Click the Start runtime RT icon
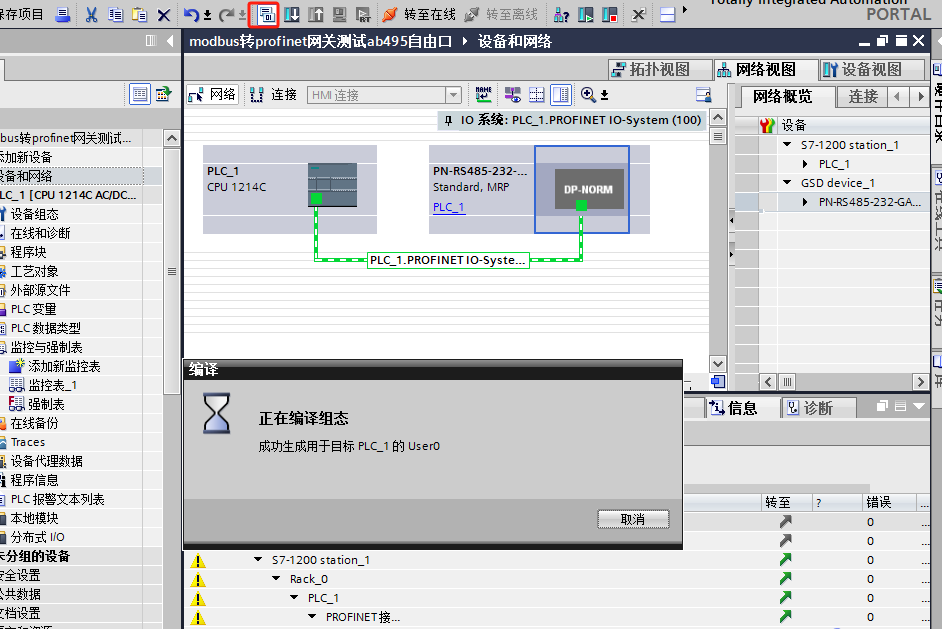 point(363,14)
